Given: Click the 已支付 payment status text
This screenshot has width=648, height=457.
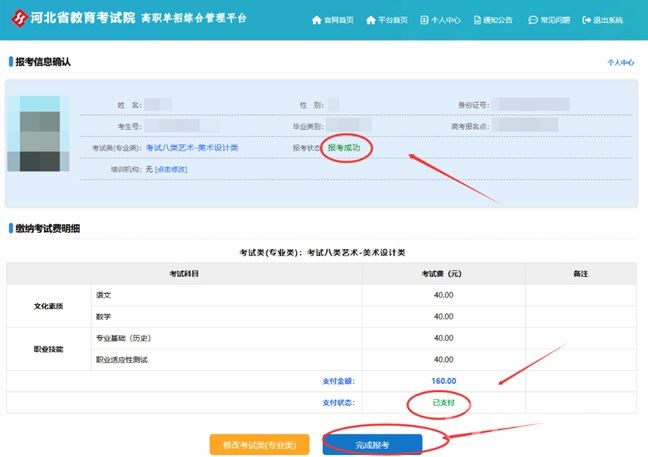Looking at the screenshot, I should coord(443,402).
